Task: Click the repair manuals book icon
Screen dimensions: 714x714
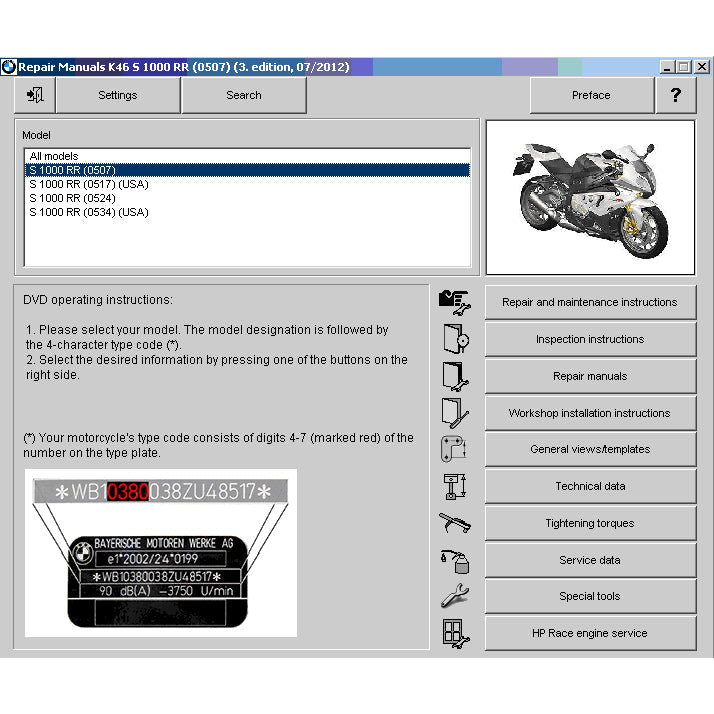Action: [454, 376]
